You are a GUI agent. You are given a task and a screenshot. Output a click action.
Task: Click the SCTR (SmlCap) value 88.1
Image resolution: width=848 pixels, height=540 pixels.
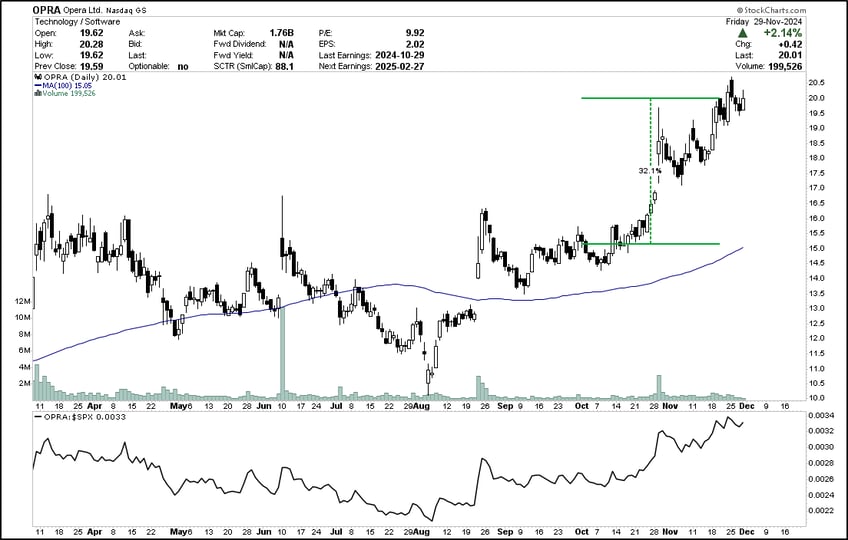pos(284,66)
